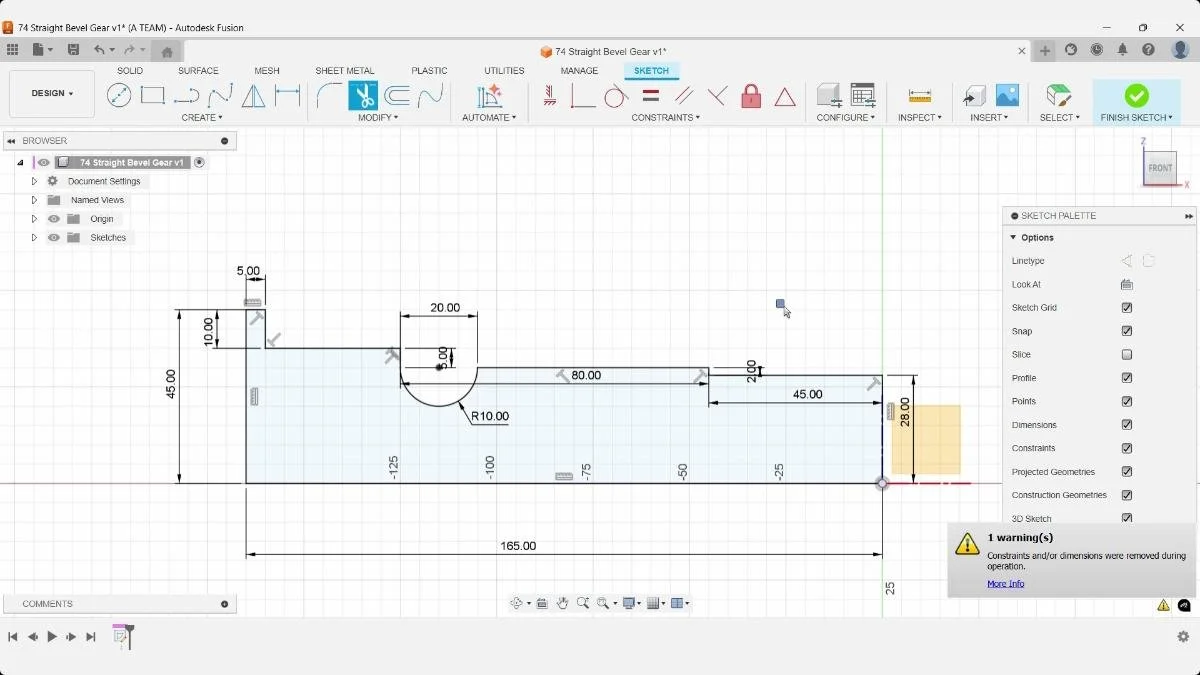Apply the Equal constraint

tap(650, 96)
